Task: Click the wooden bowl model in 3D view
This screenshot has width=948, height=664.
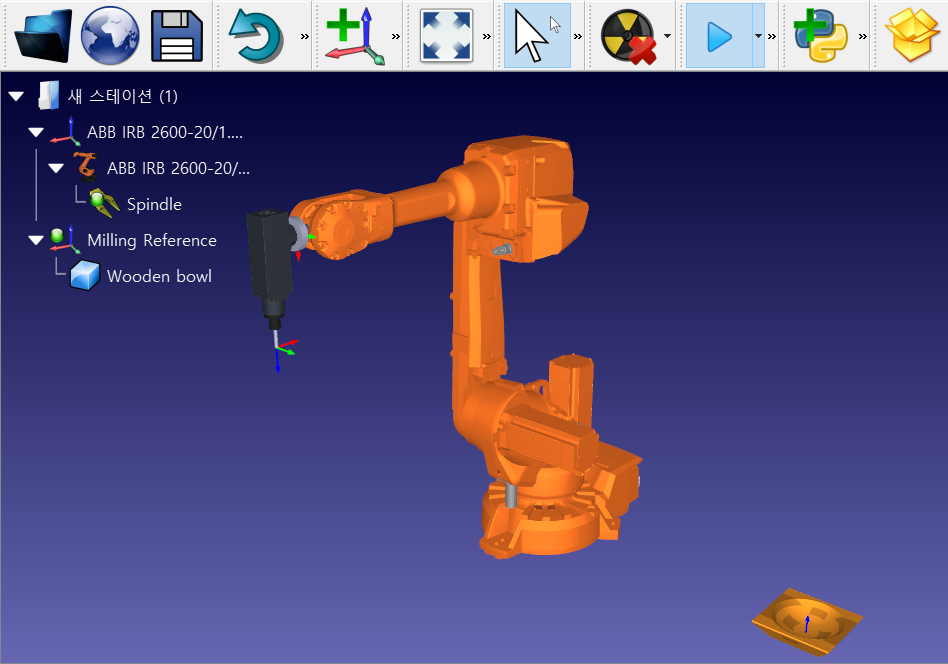Action: [807, 622]
